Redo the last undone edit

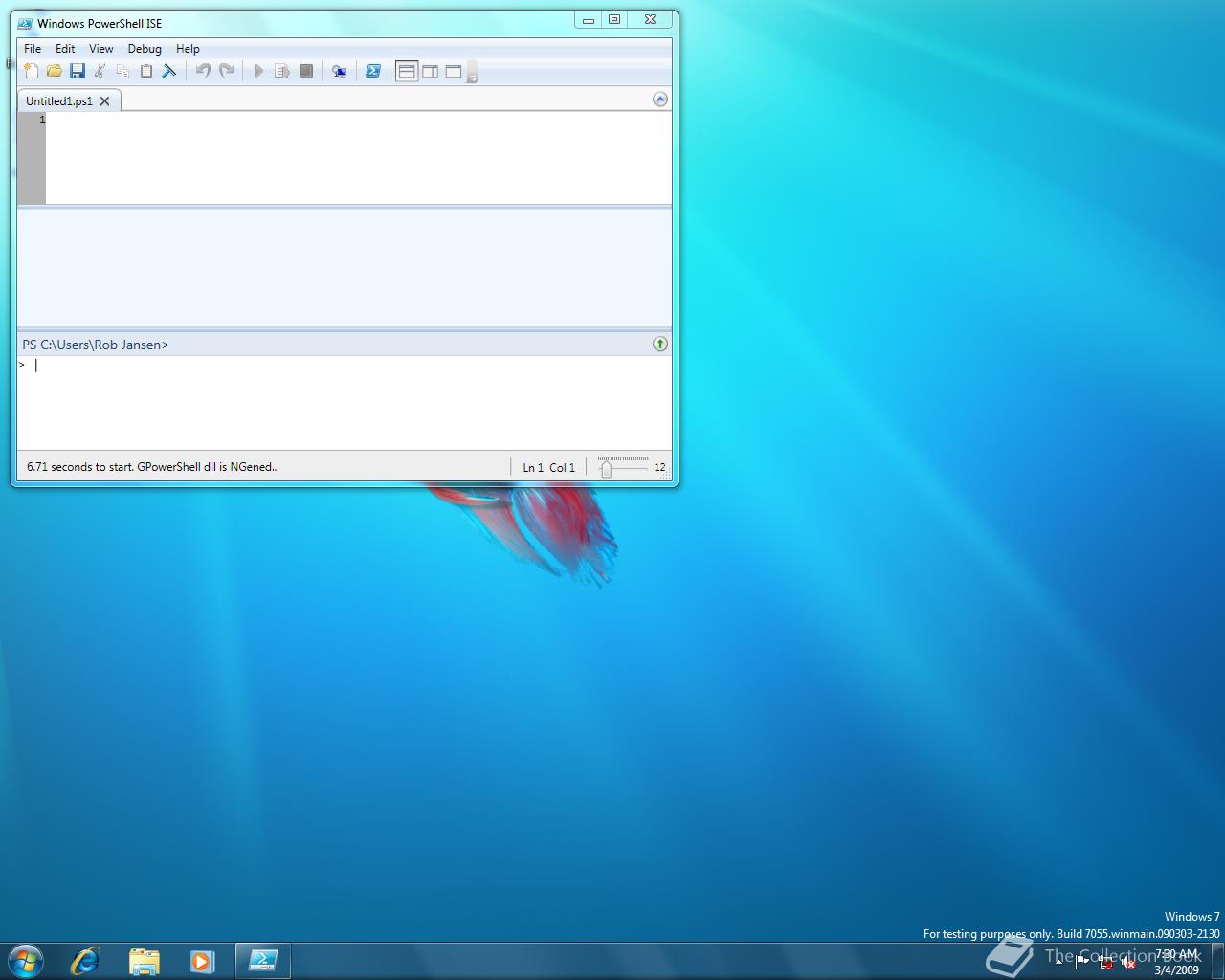click(x=227, y=71)
